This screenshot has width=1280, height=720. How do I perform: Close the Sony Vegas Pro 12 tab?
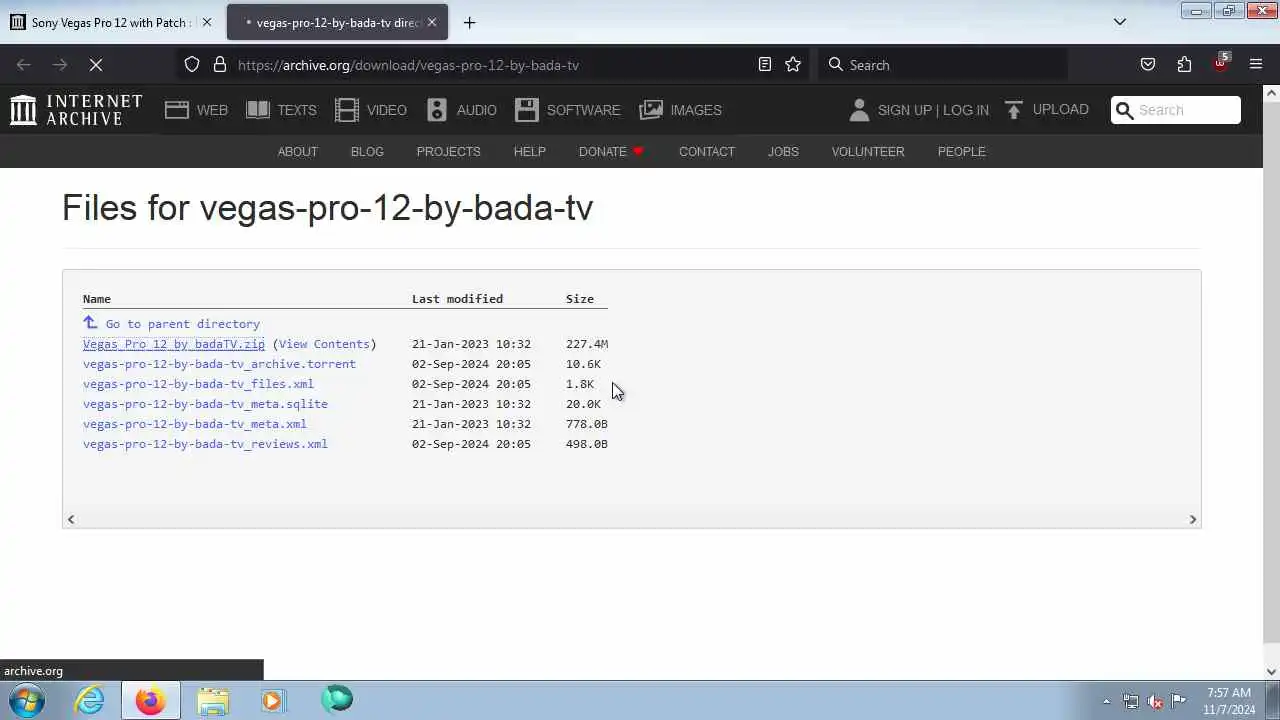click(x=207, y=22)
